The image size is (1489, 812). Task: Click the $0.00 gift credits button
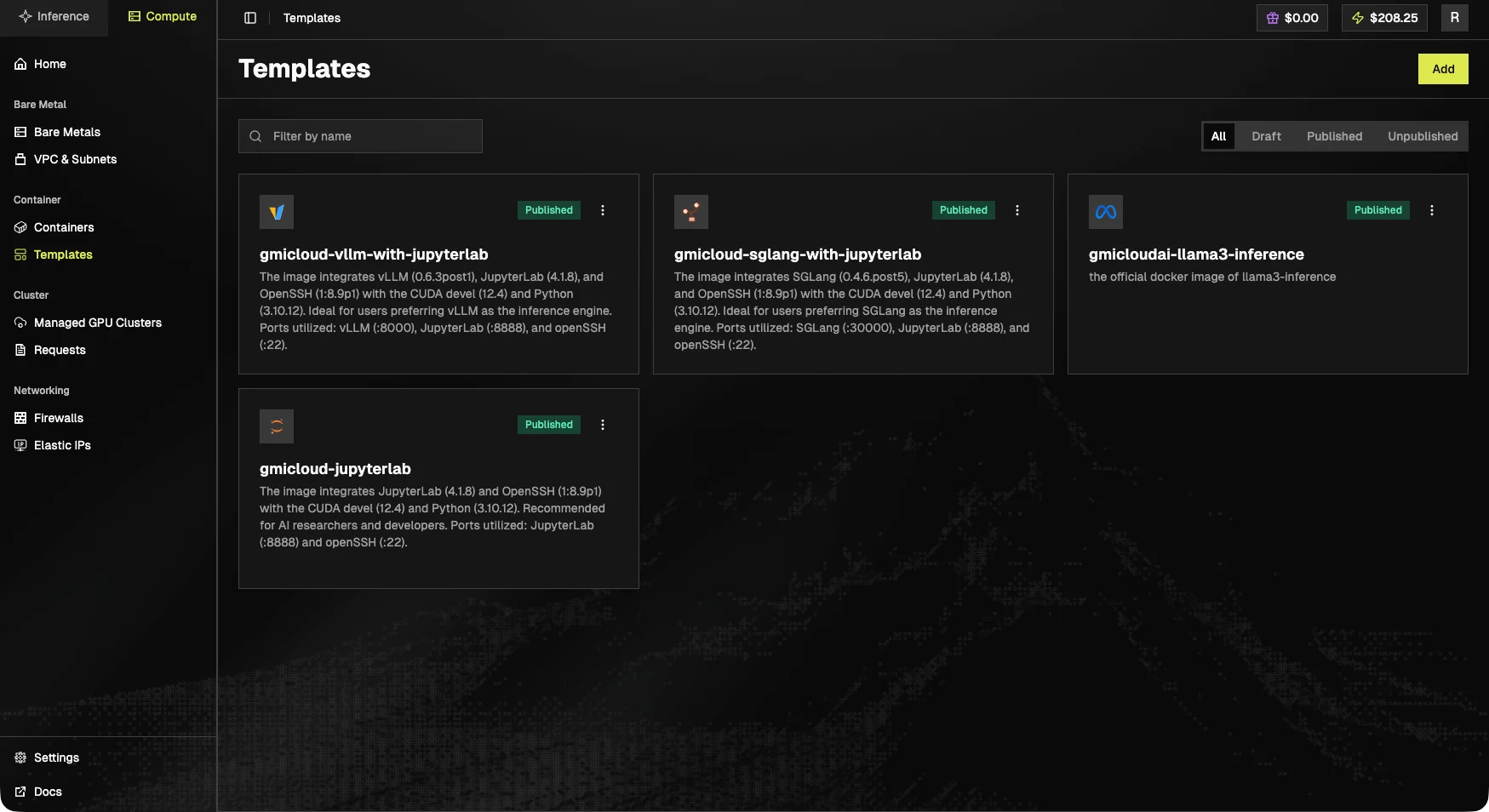coord(1291,18)
